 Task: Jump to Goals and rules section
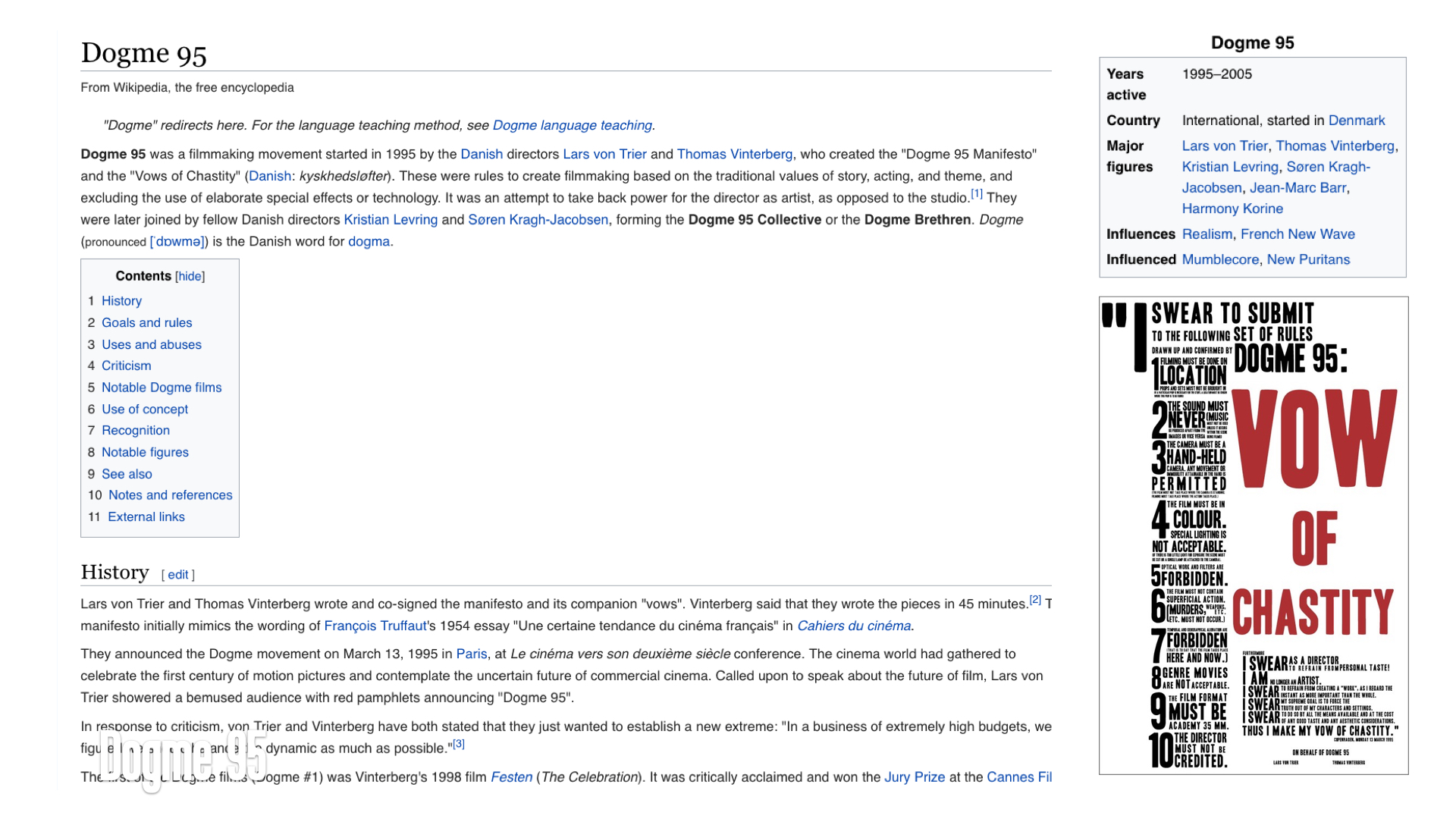coord(146,322)
